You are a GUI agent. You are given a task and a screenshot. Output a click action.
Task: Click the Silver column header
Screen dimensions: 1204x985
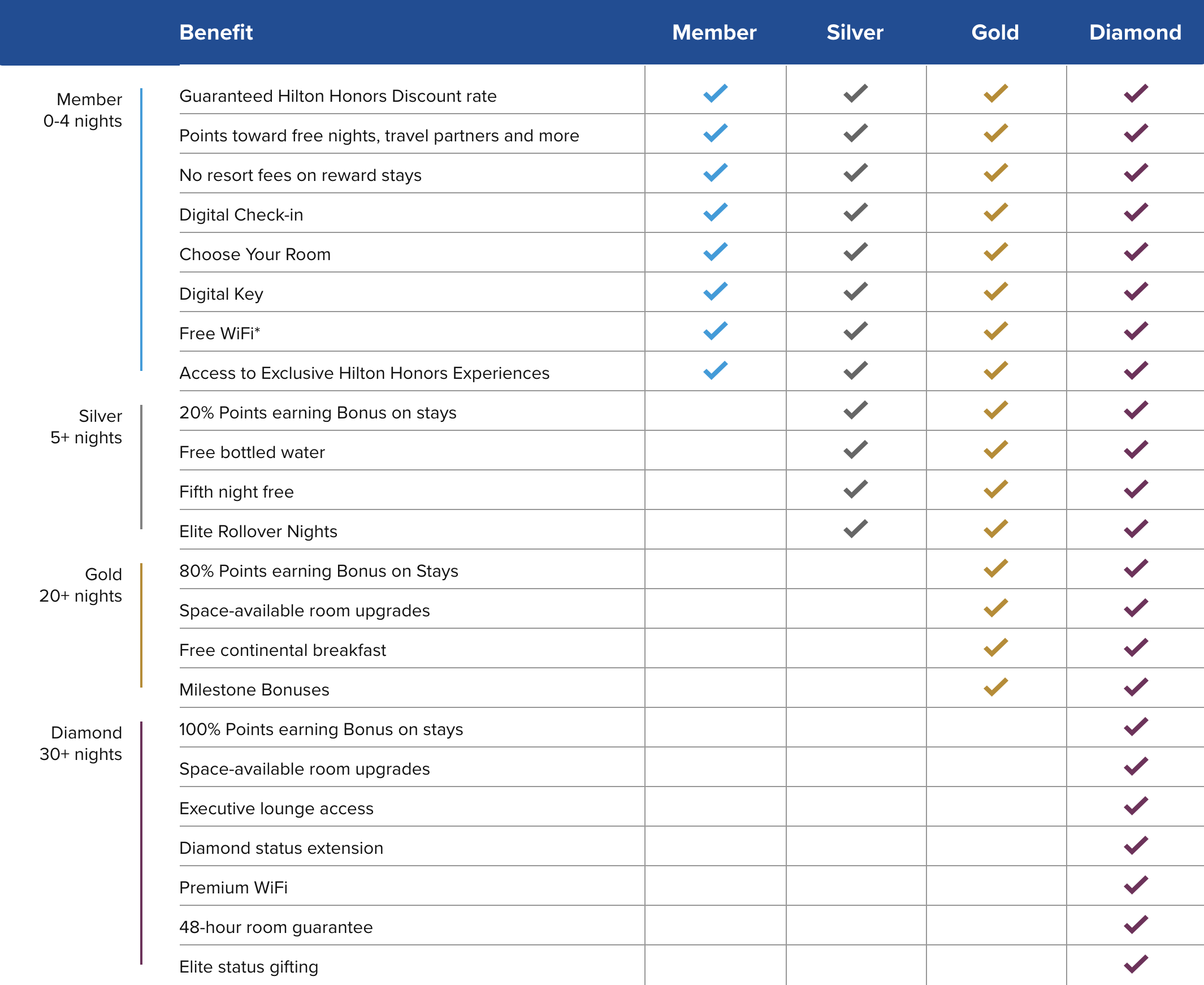[855, 32]
